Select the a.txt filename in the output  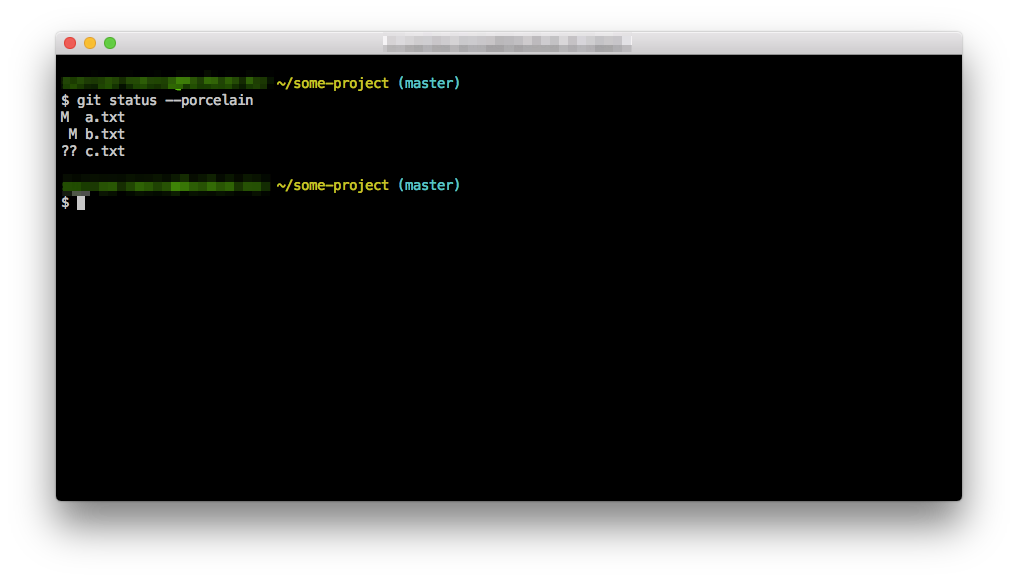pyautogui.click(x=104, y=117)
